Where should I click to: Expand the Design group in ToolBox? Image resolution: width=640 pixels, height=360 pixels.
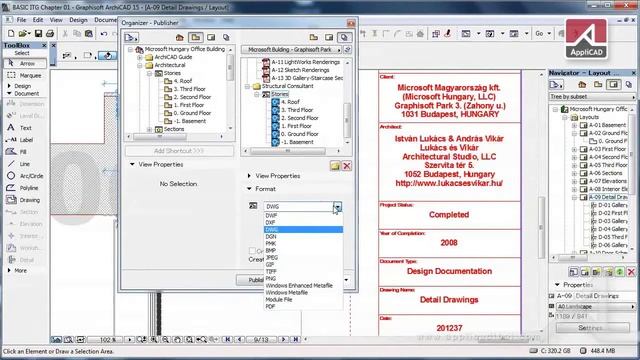[x=9, y=86]
